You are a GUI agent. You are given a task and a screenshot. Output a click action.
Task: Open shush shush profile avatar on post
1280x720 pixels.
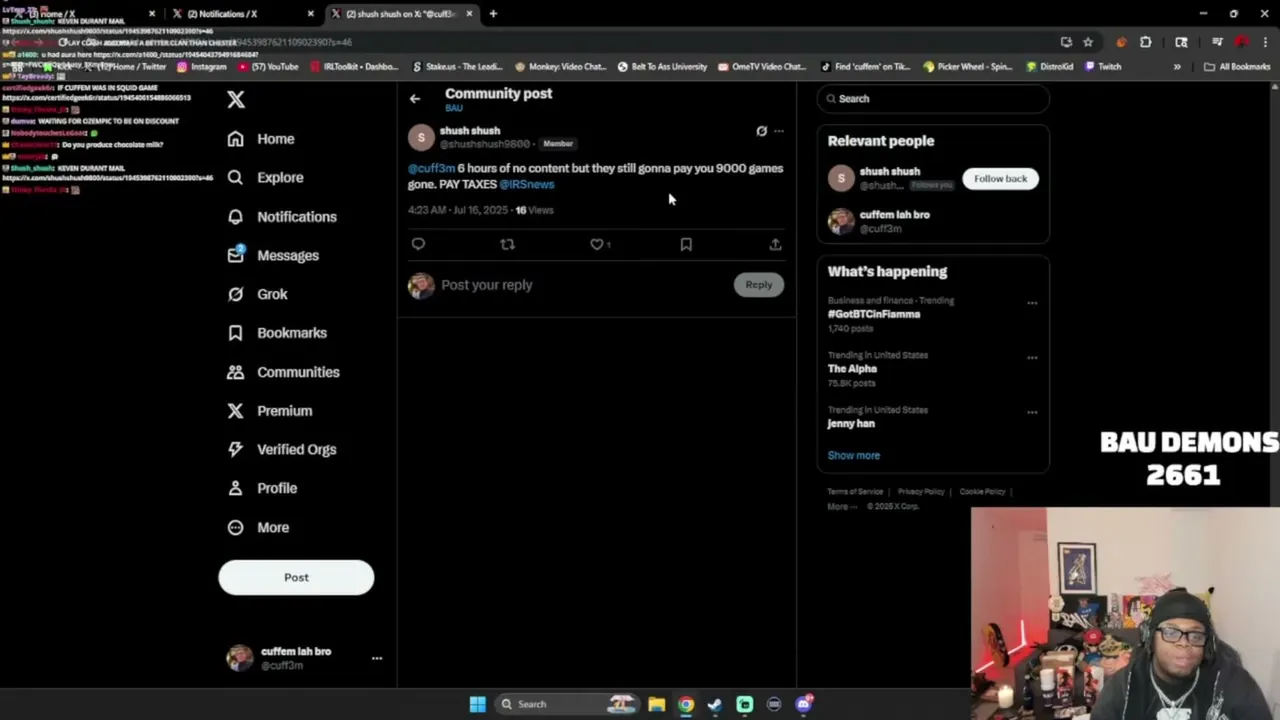point(421,137)
